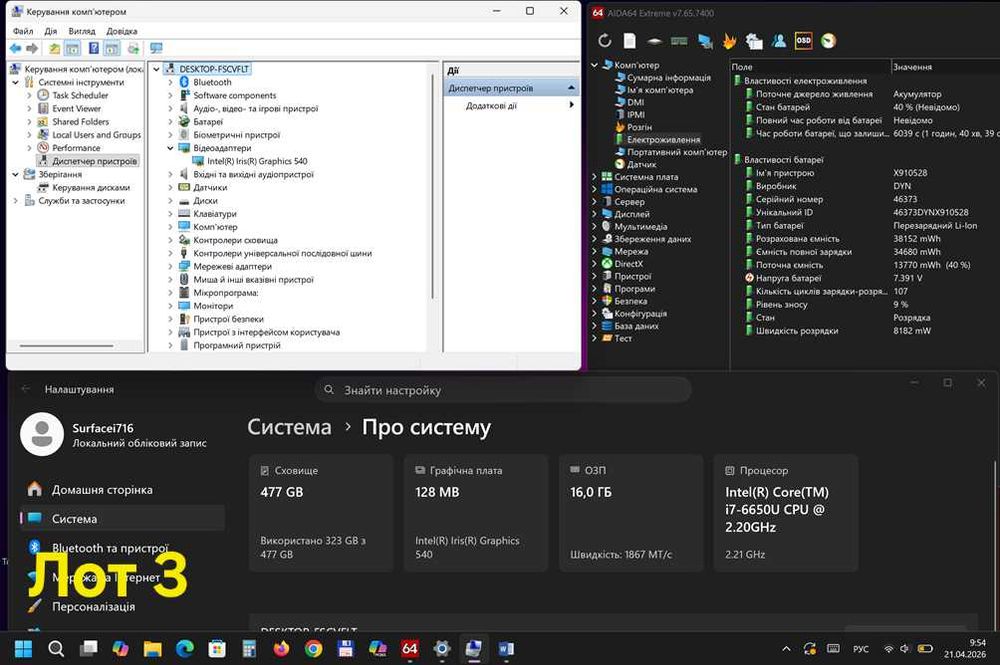Click Settings back arrow button
Image resolution: width=1000 pixels, height=665 pixels.
pos(26,389)
